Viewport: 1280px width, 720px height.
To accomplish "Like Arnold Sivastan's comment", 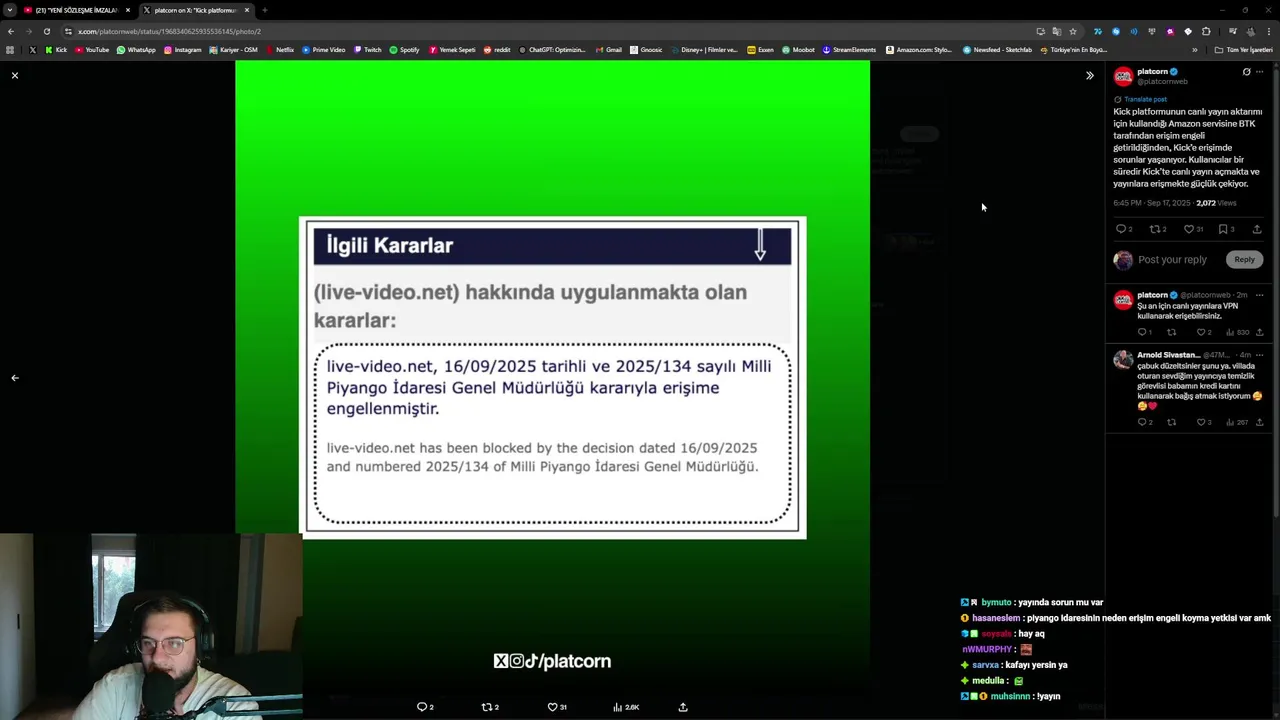I will [1201, 422].
